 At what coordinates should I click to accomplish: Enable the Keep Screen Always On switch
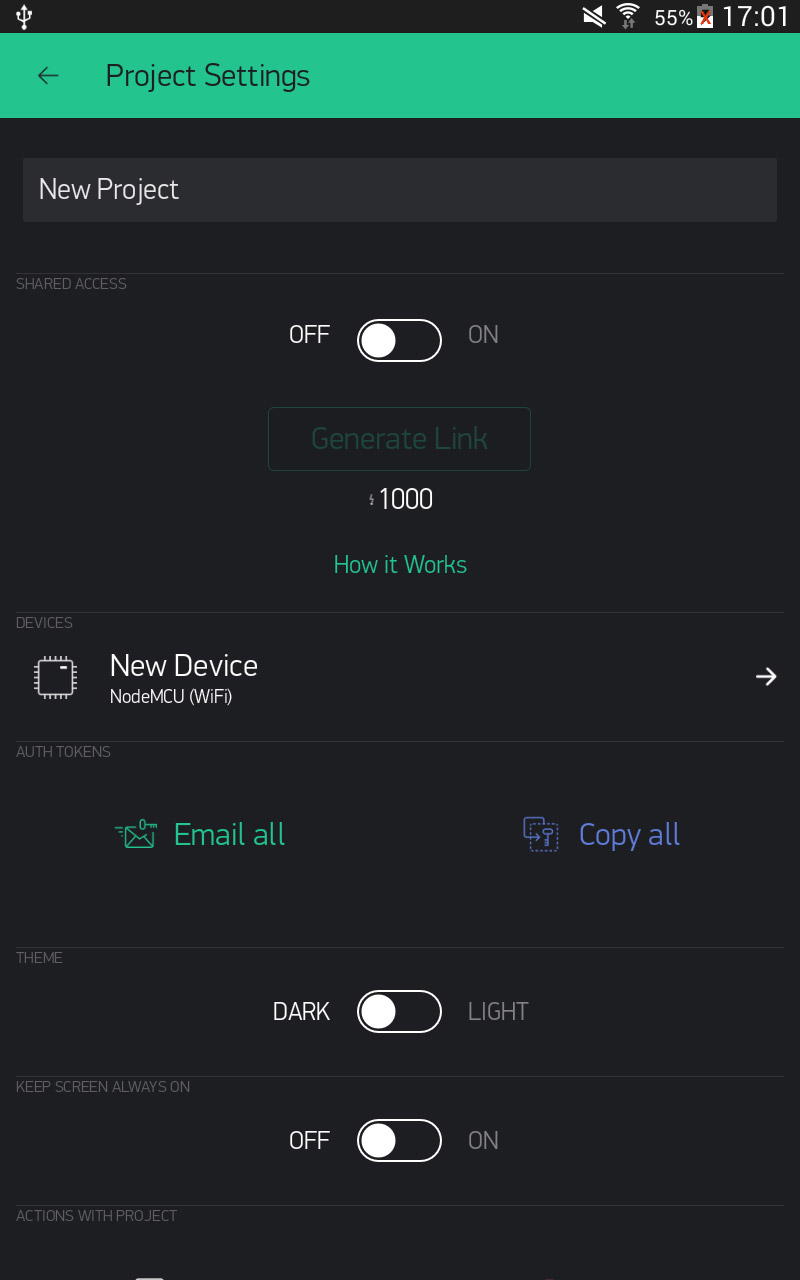click(399, 1140)
